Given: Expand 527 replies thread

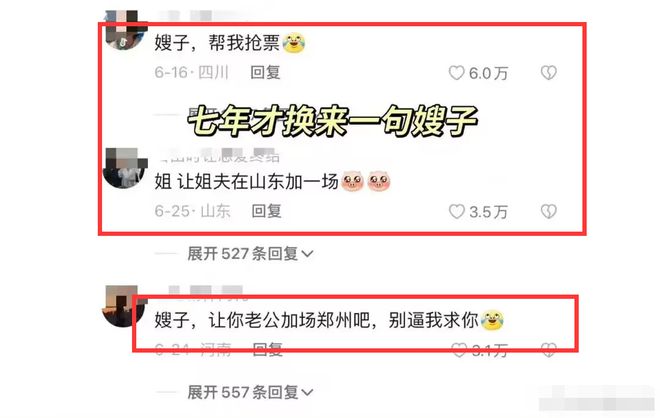Looking at the screenshot, I should [250, 254].
